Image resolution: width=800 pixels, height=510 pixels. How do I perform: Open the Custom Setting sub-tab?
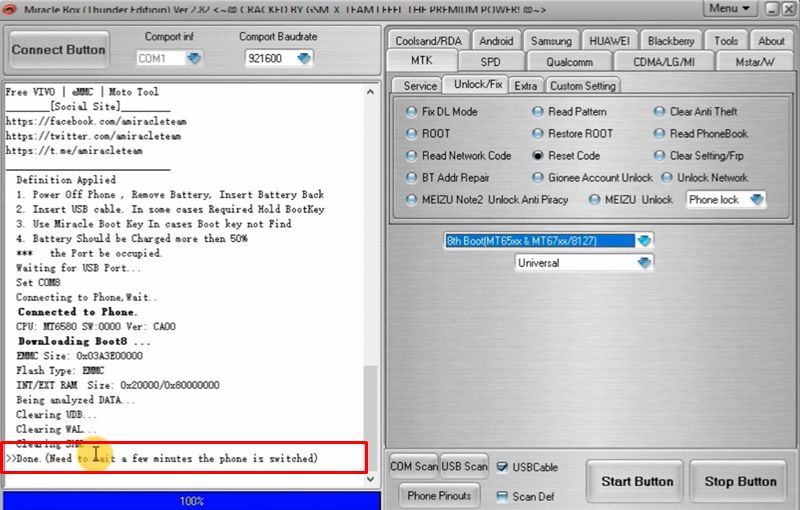pos(583,86)
